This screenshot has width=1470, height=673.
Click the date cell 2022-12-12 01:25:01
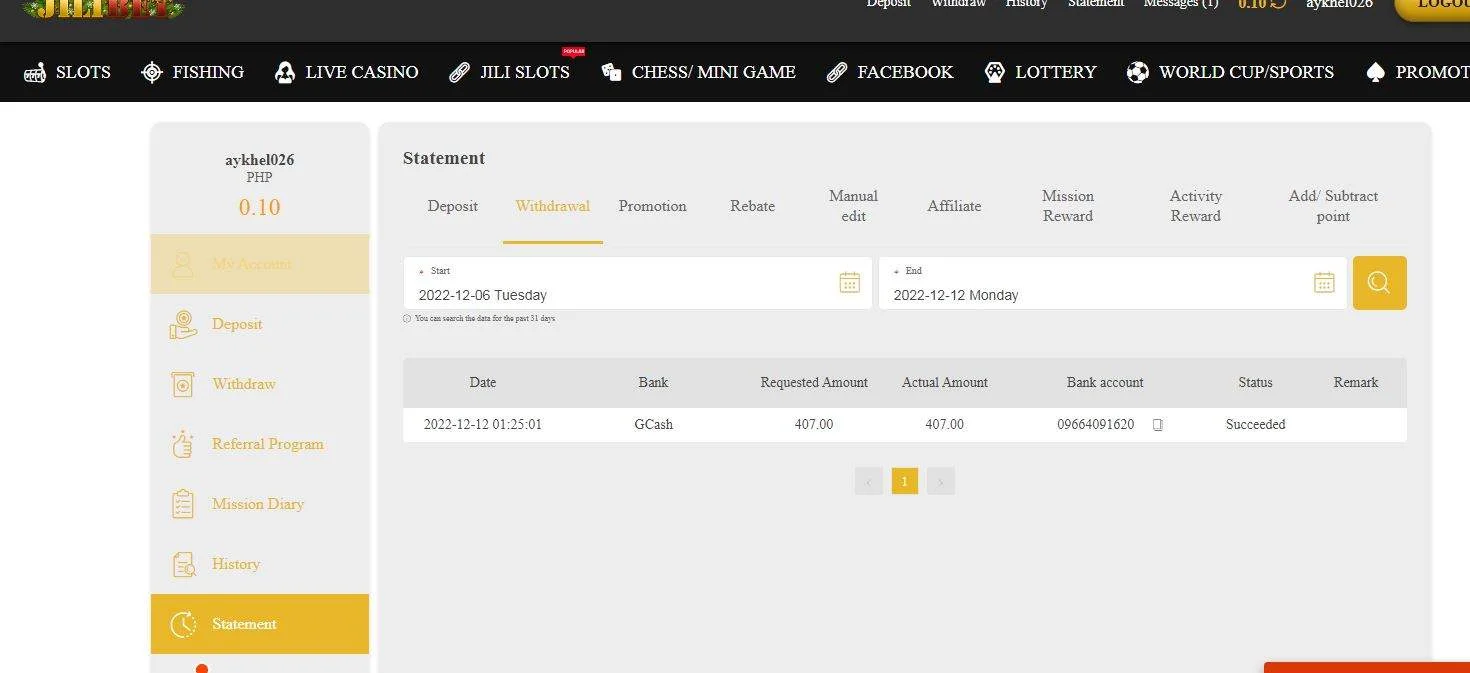pos(483,425)
